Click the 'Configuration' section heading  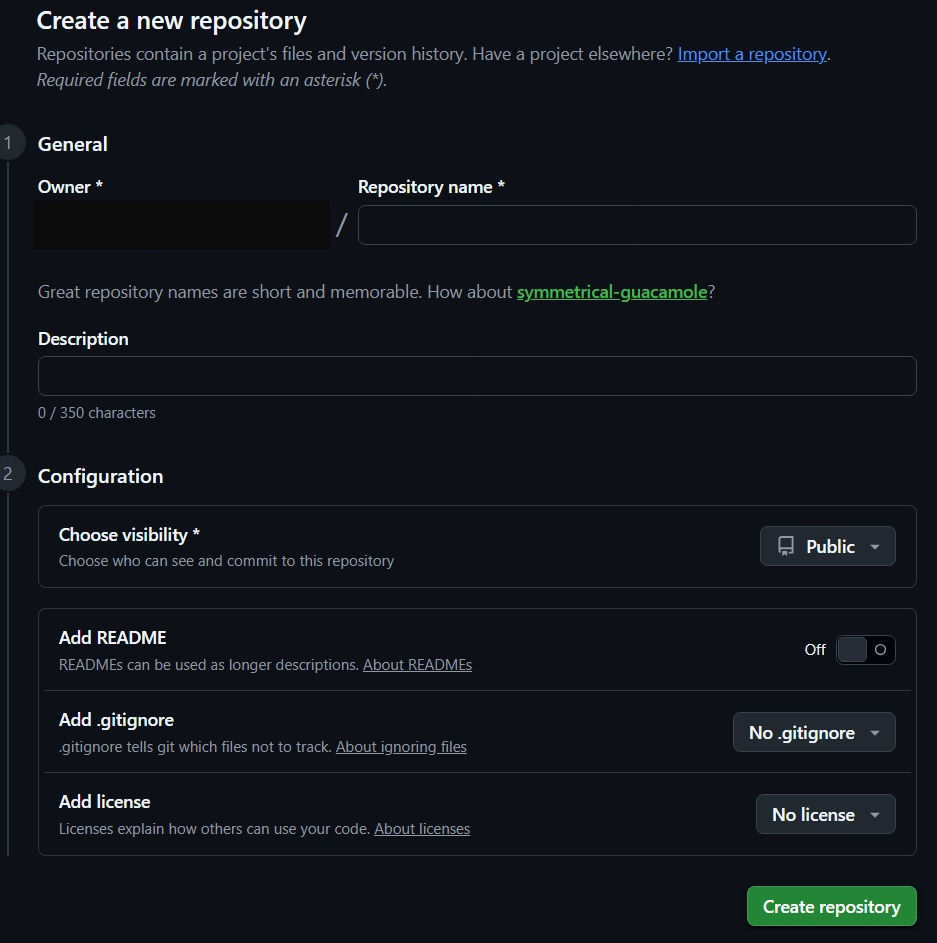coord(100,476)
